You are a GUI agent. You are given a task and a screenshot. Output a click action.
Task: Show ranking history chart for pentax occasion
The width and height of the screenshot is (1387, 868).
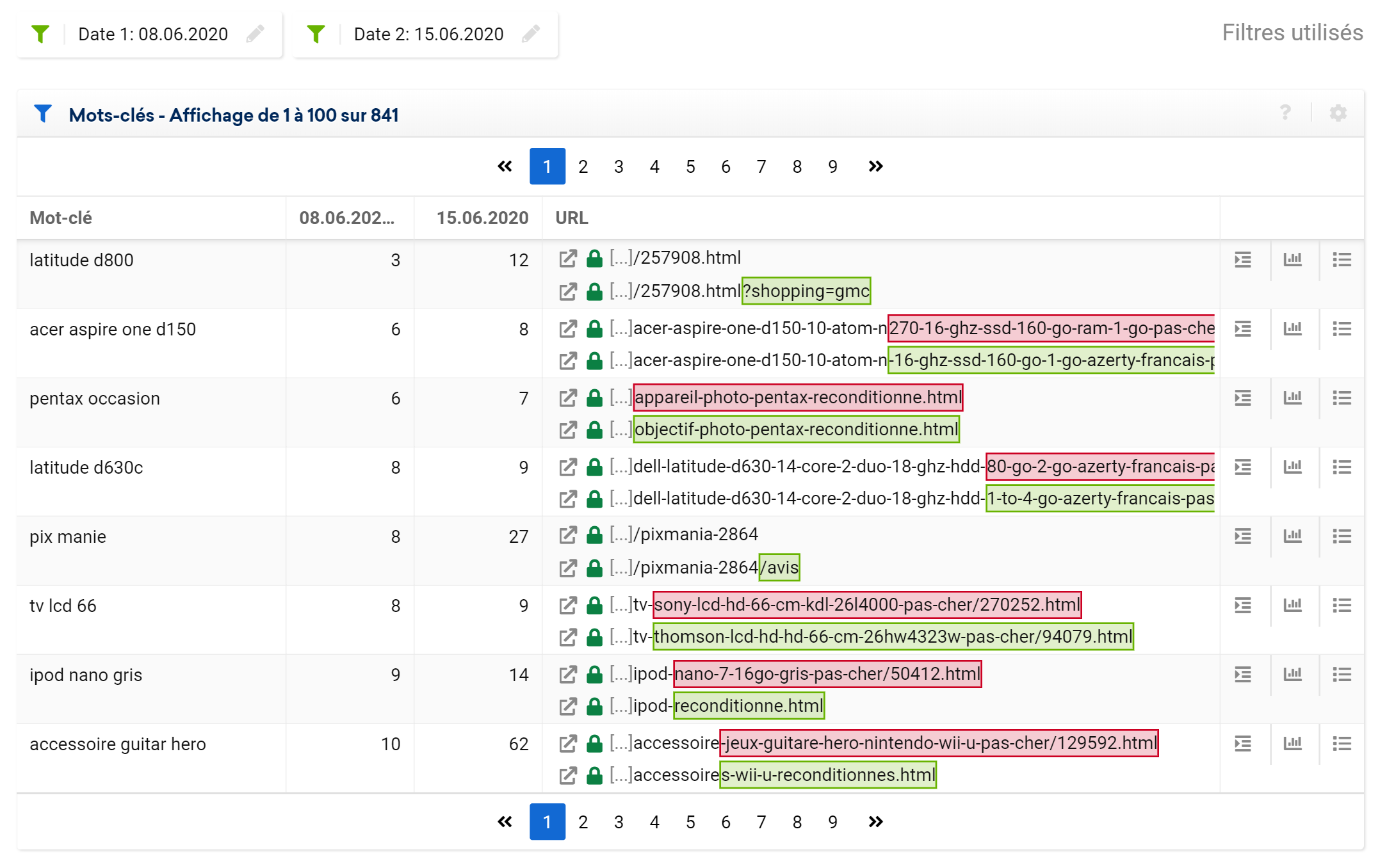pos(1292,398)
